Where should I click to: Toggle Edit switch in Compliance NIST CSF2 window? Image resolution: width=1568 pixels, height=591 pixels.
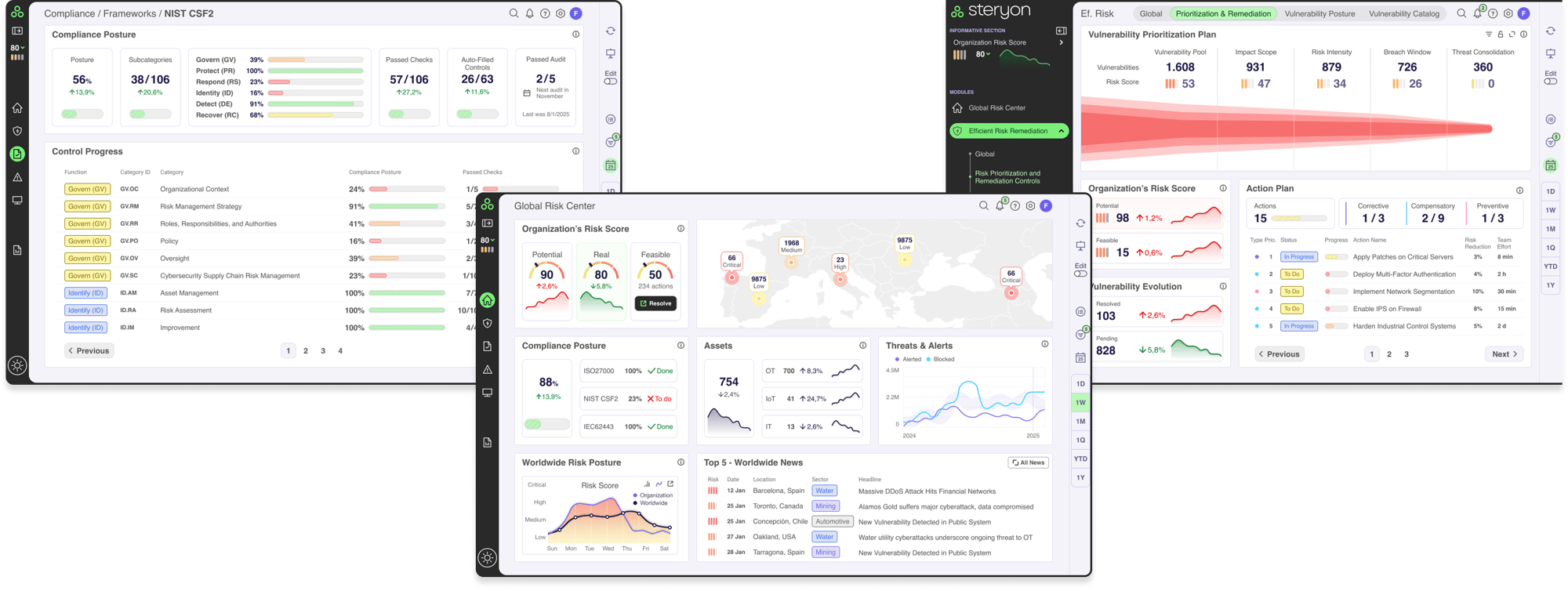click(611, 82)
